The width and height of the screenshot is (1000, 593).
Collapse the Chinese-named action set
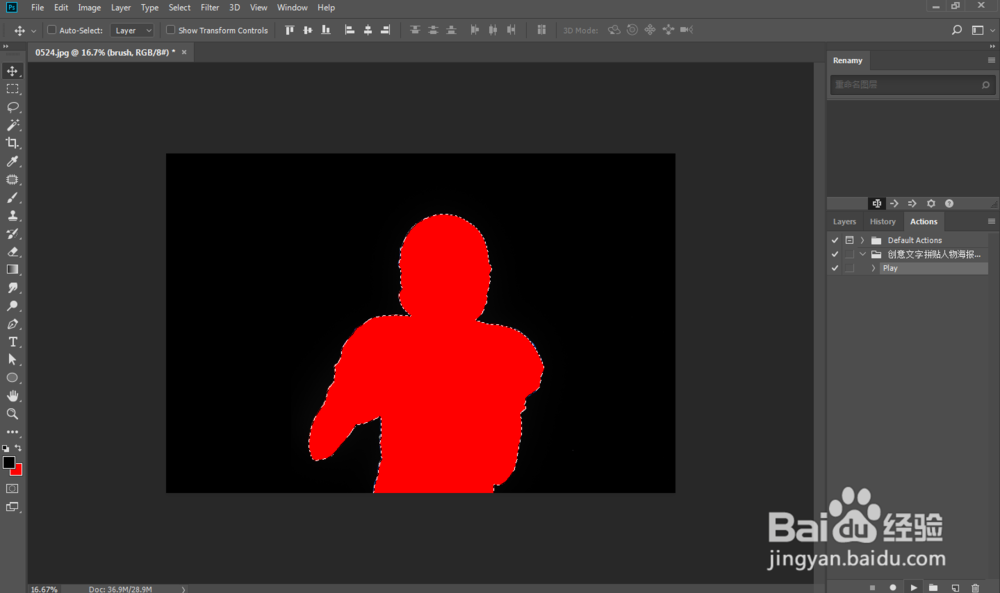coord(862,254)
